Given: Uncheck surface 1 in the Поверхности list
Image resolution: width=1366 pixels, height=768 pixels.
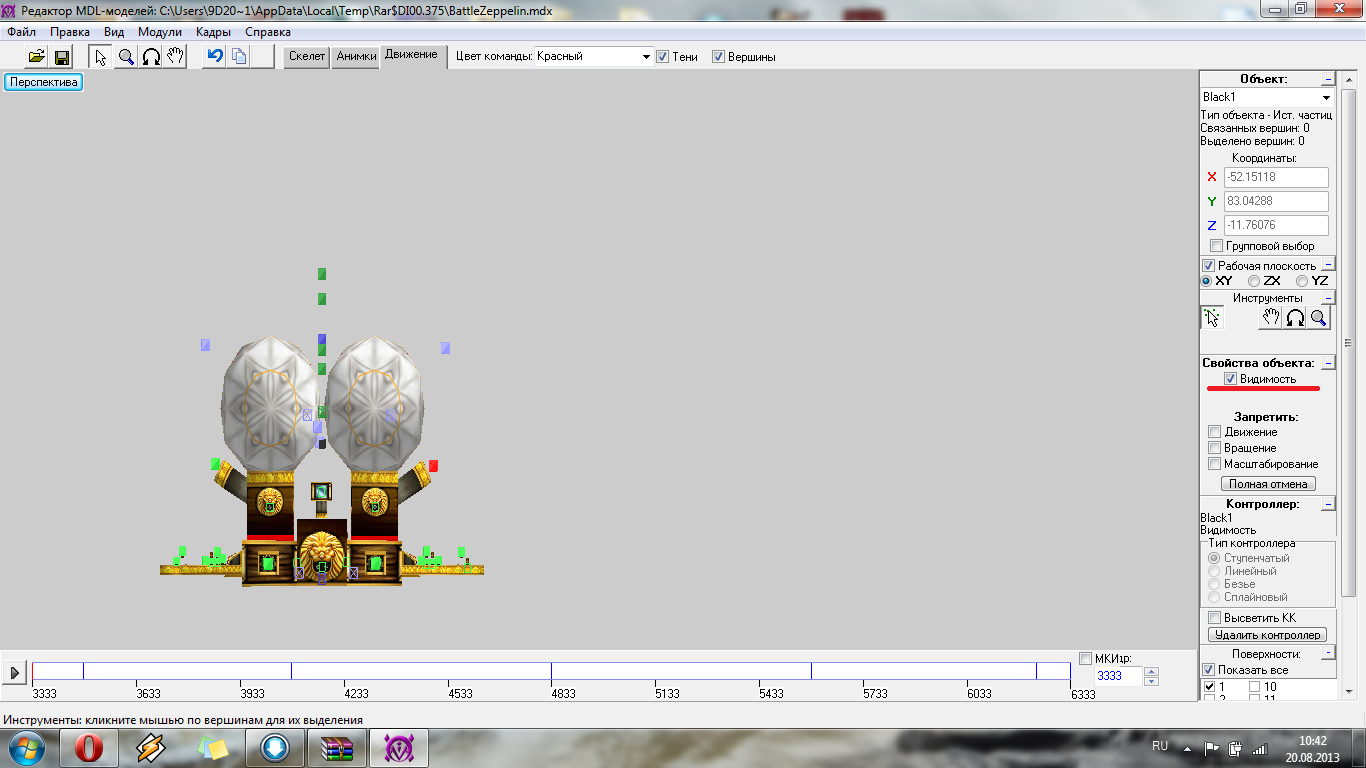Looking at the screenshot, I should pos(1210,687).
